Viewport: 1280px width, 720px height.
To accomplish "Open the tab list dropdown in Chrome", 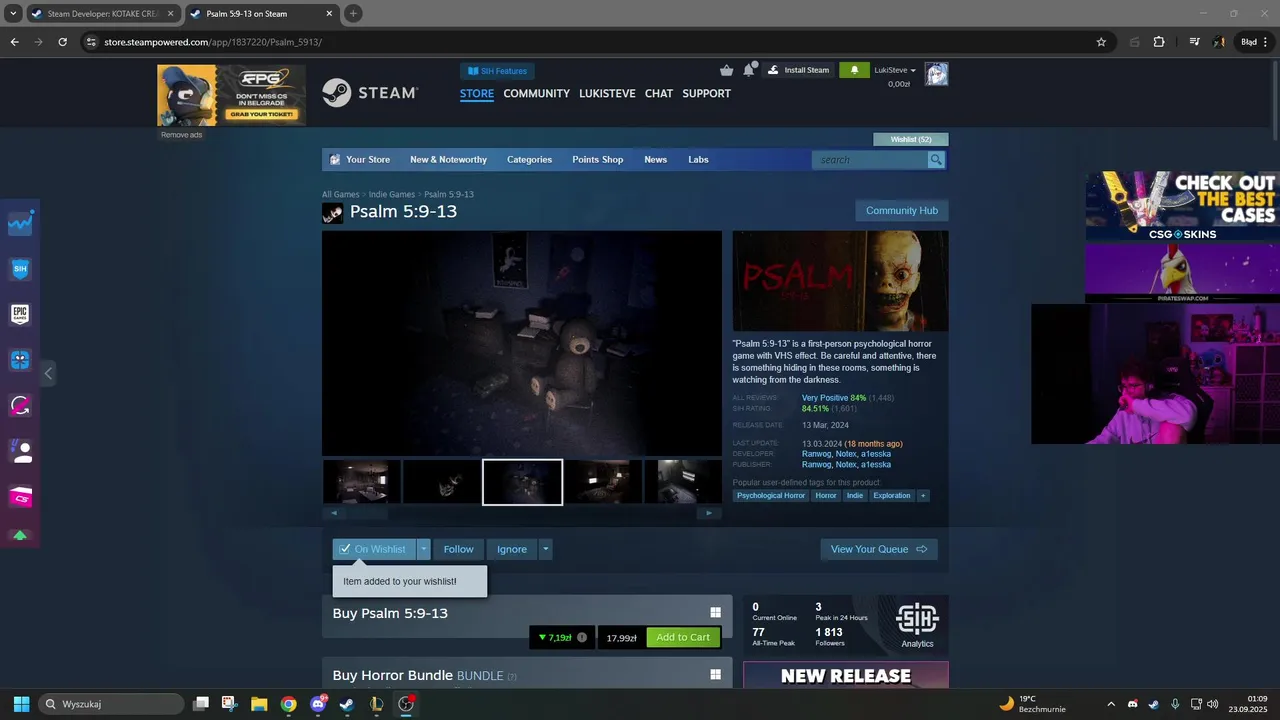I will (13, 13).
